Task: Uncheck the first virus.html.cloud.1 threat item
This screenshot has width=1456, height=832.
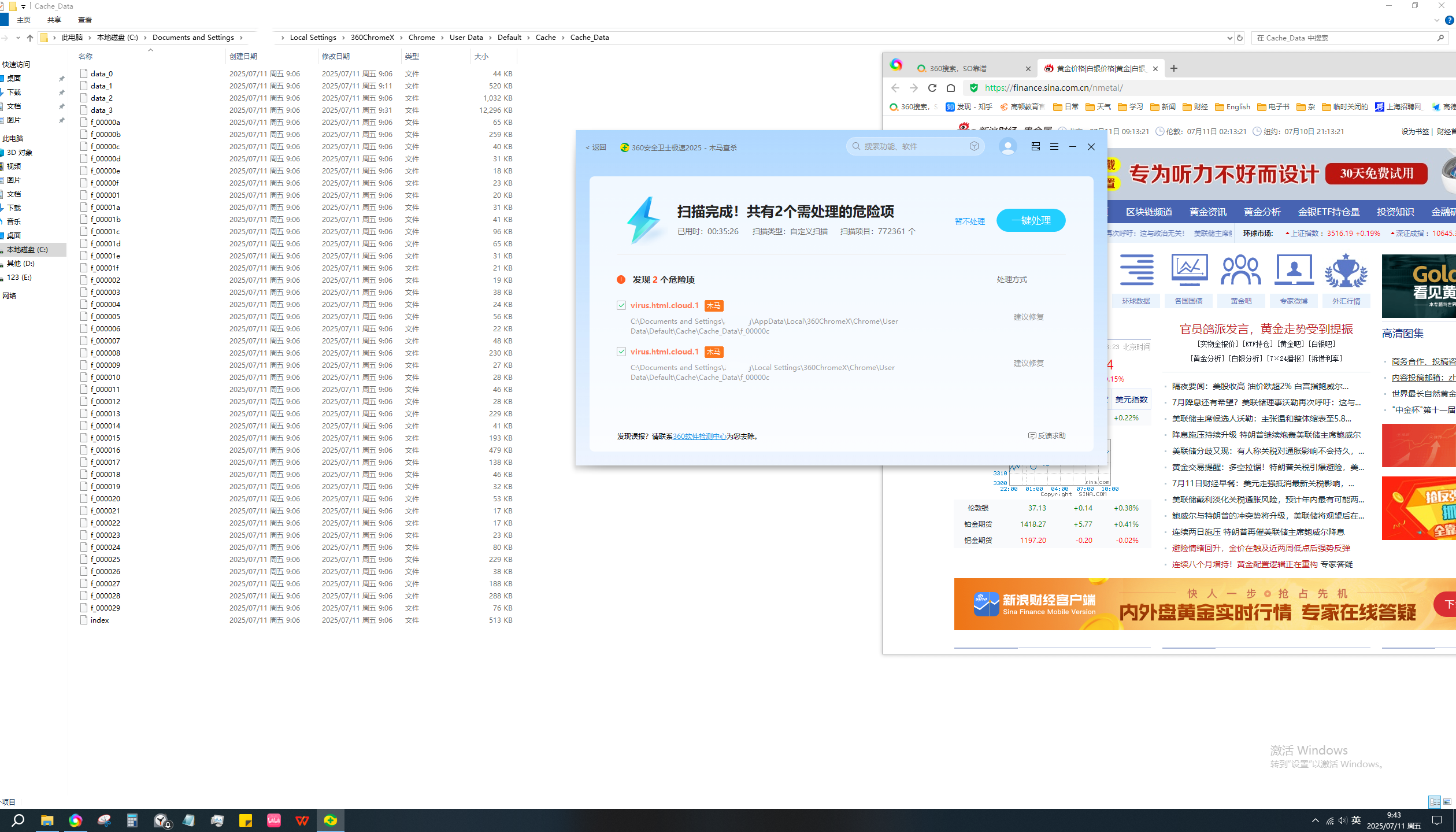Action: point(621,305)
